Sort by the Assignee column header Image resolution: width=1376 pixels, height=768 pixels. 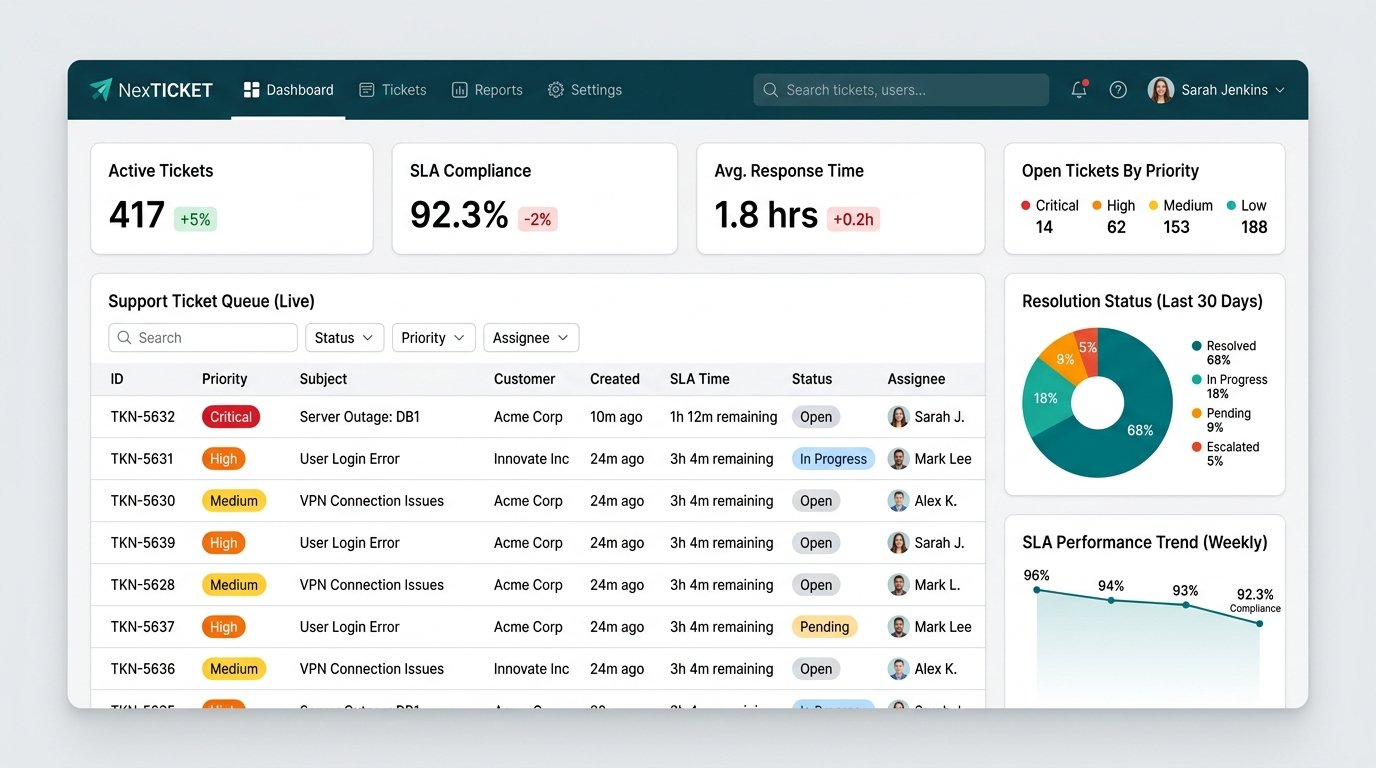[916, 379]
